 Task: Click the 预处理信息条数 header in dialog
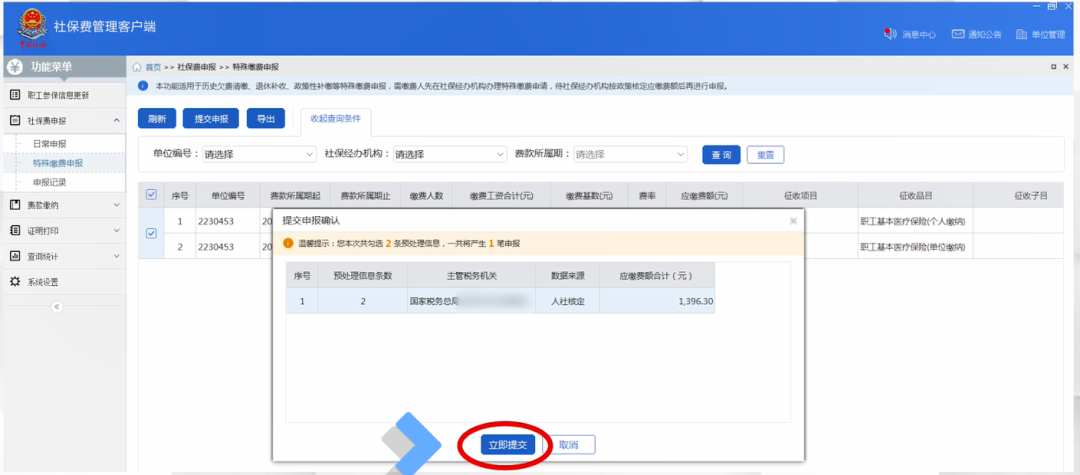[363, 276]
